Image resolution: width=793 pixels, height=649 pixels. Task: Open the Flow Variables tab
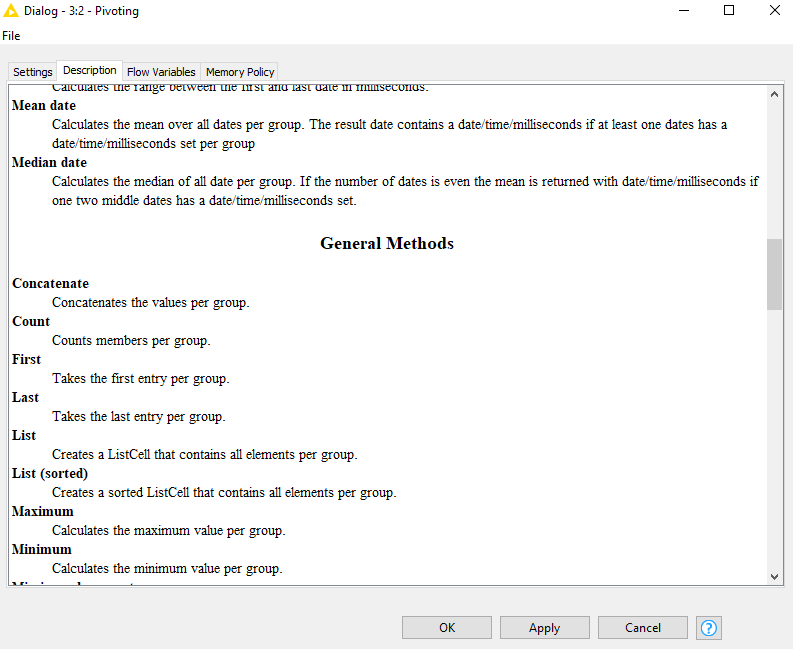(161, 72)
